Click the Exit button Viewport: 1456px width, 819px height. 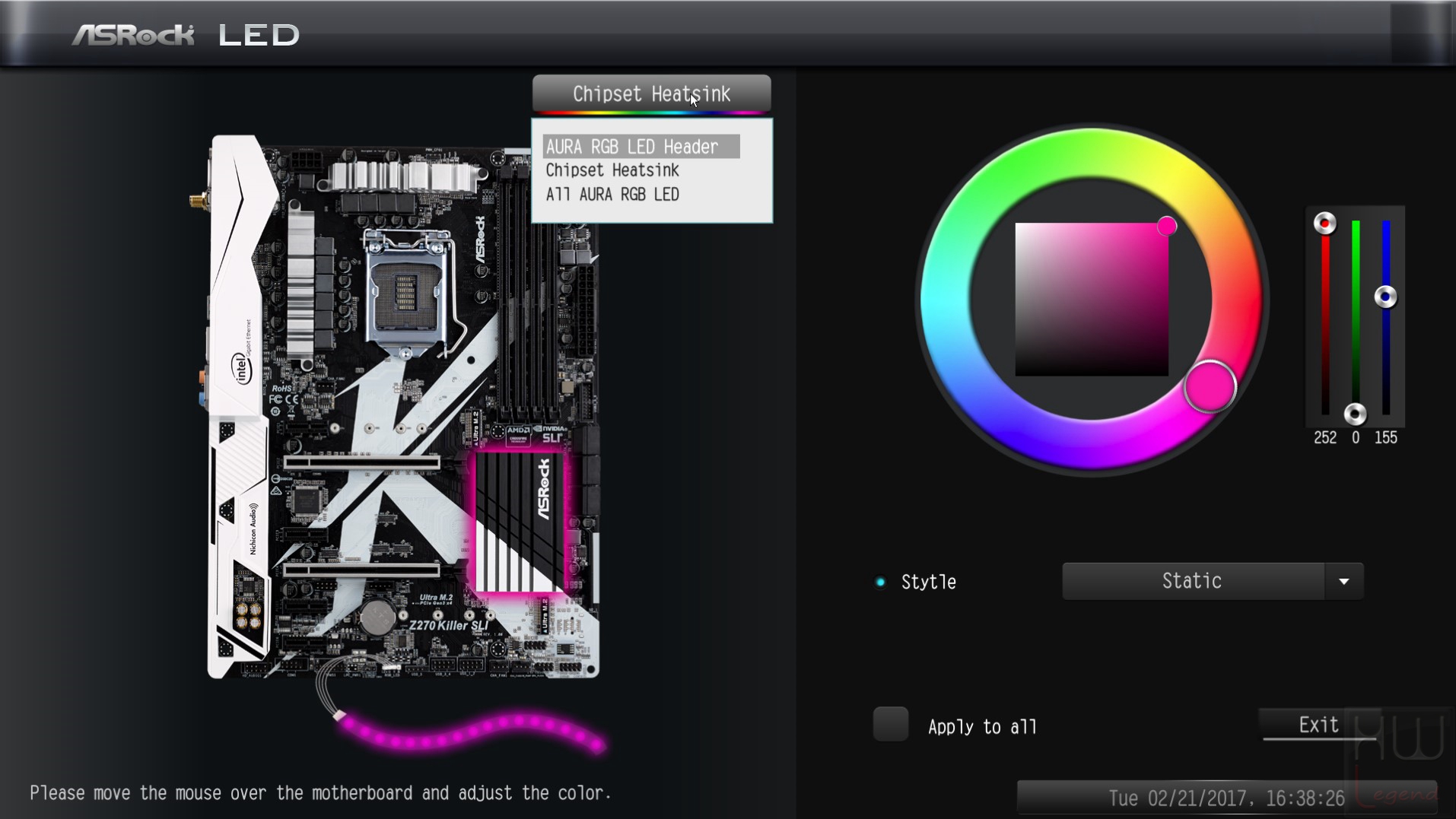(x=1319, y=724)
